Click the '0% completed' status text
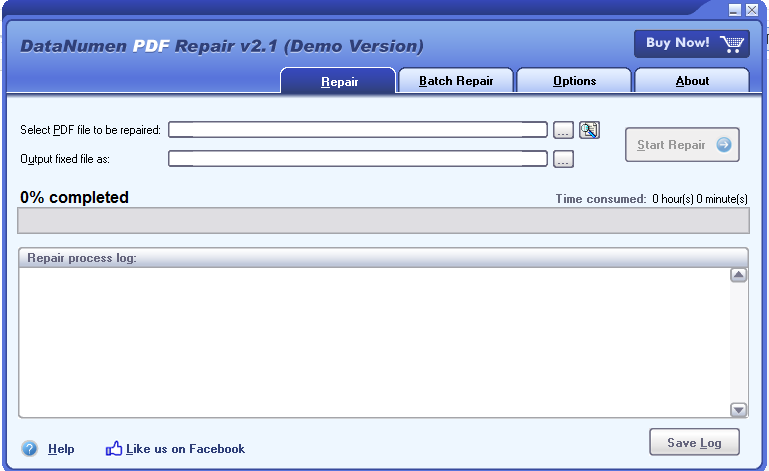 pos(74,197)
